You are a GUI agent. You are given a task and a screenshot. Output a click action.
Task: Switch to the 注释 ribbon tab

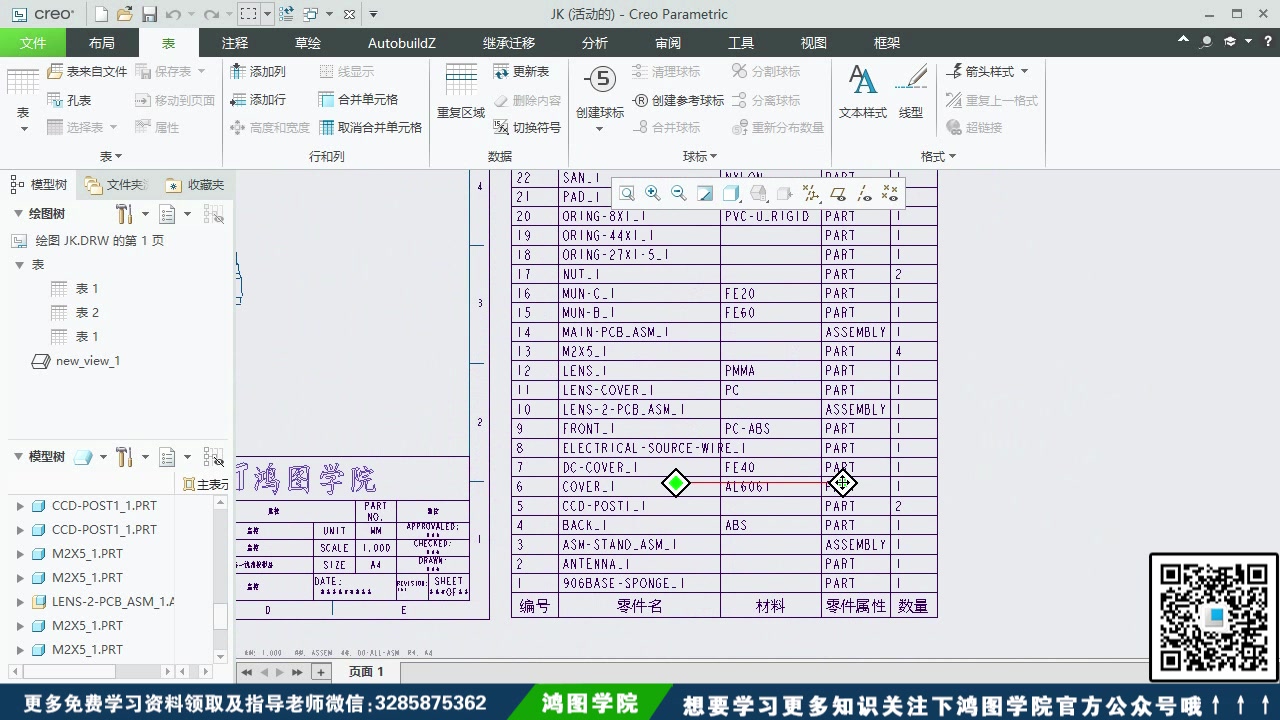click(x=233, y=42)
